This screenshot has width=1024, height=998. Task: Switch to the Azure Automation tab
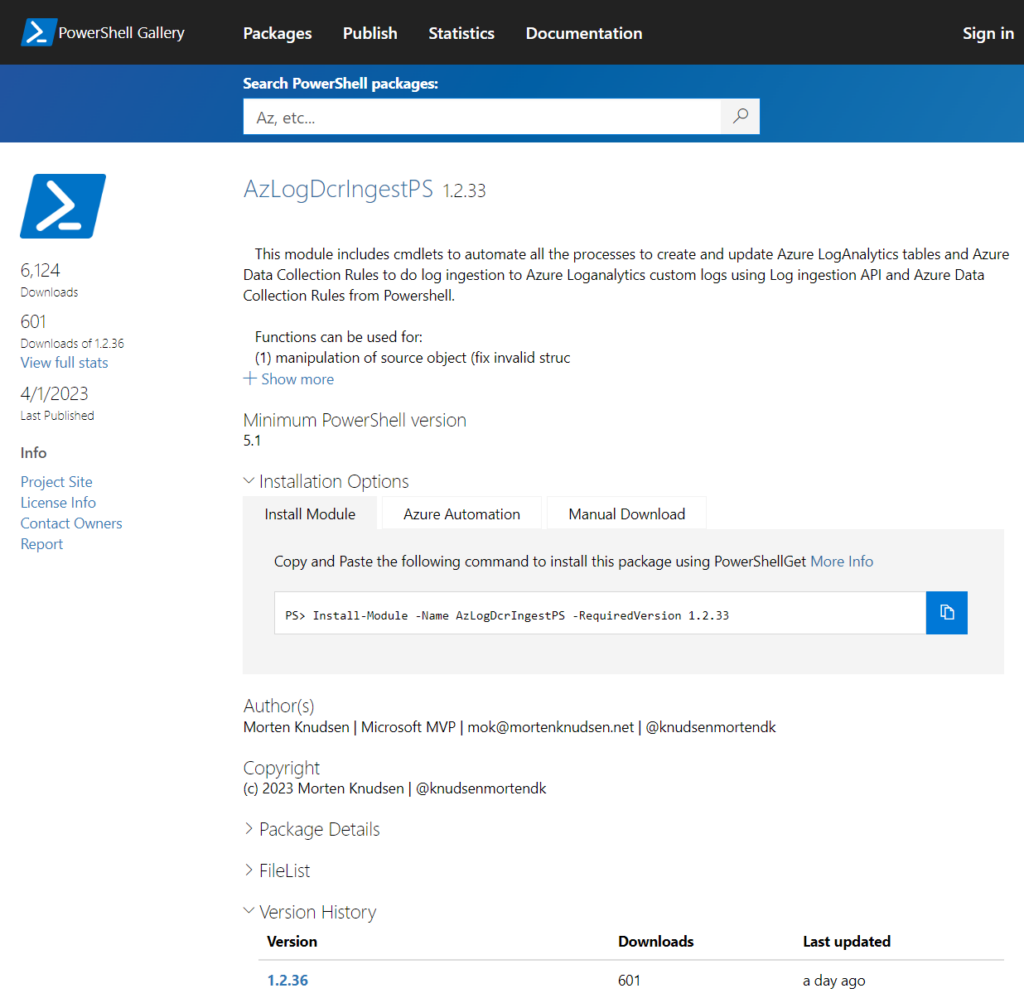[462, 514]
